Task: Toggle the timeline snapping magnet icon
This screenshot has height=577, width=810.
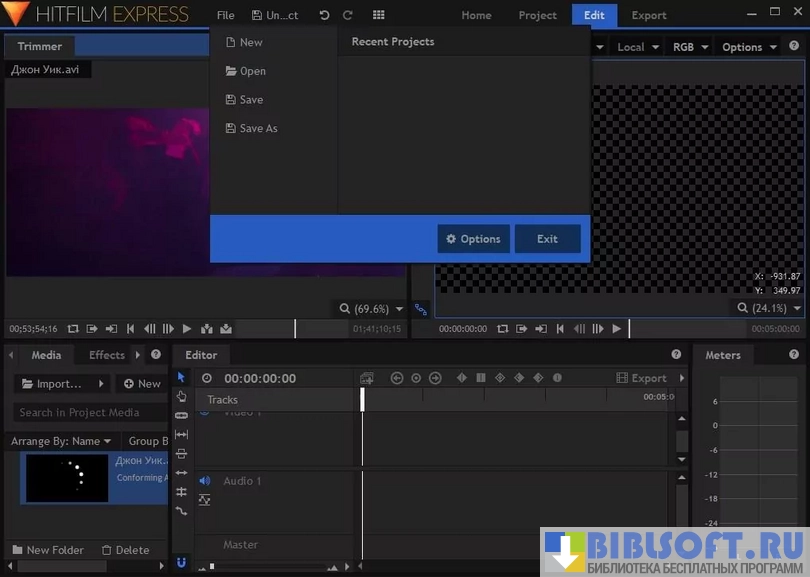Action: pyautogui.click(x=181, y=563)
